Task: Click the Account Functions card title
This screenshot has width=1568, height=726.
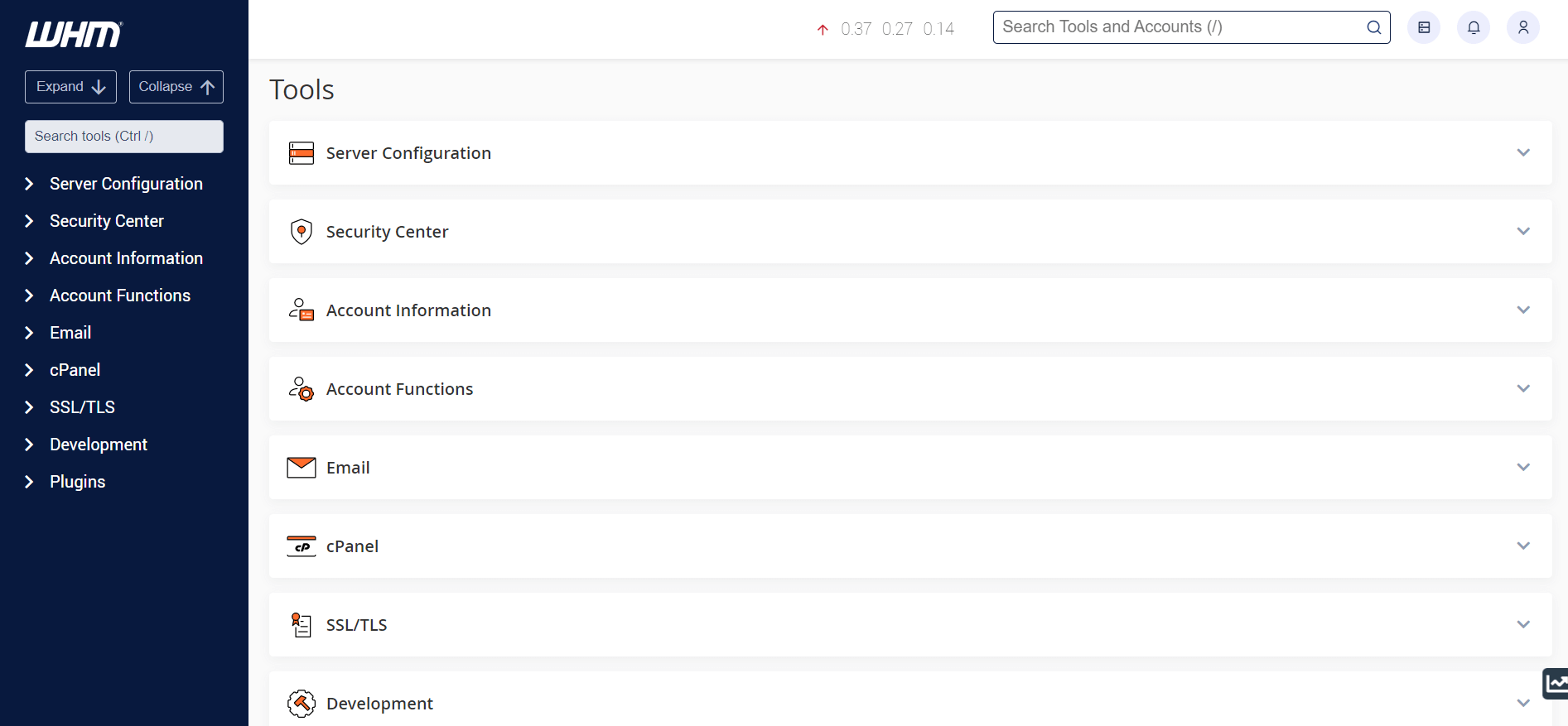Action: click(x=399, y=389)
